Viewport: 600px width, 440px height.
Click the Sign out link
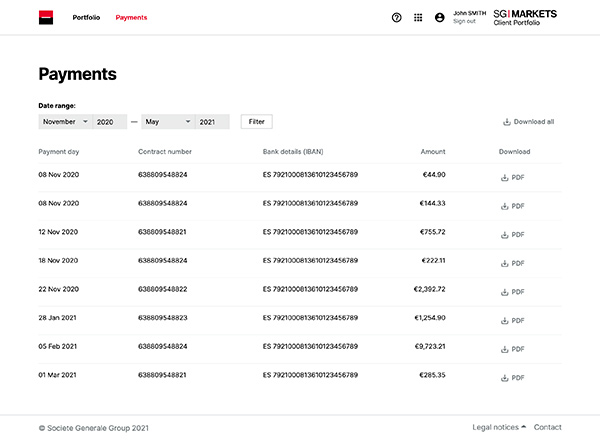[464, 21]
